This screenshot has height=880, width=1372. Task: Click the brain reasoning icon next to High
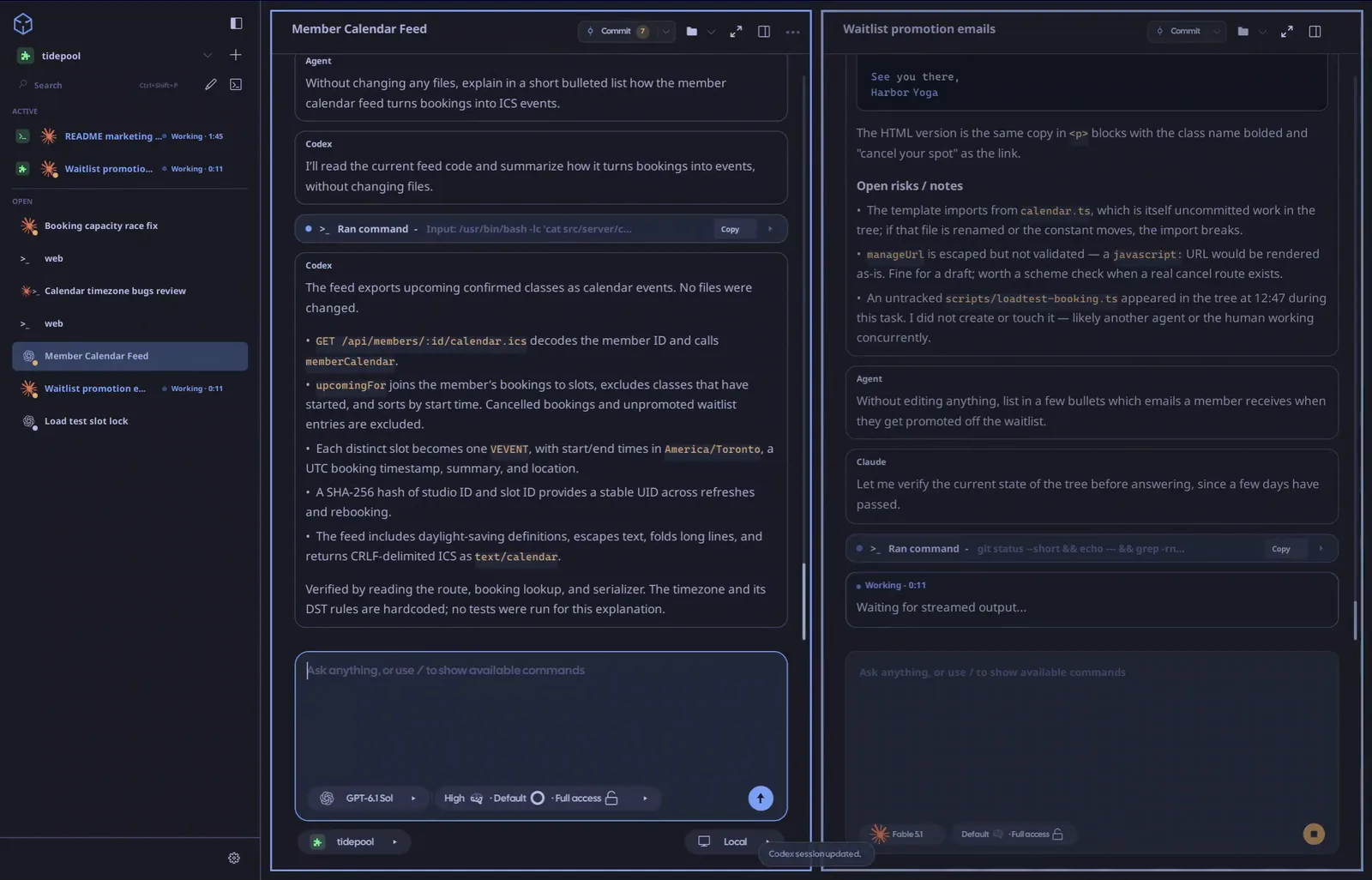(477, 799)
